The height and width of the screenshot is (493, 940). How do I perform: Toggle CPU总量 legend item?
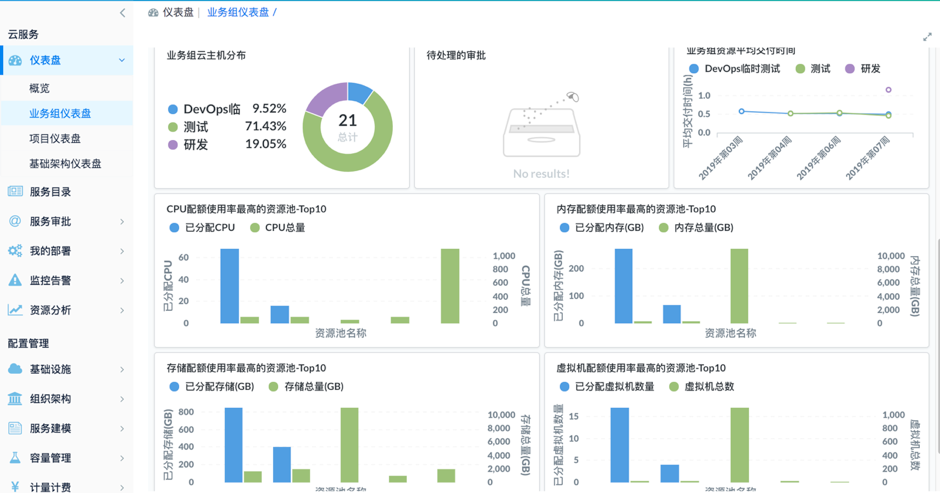[x=278, y=227]
